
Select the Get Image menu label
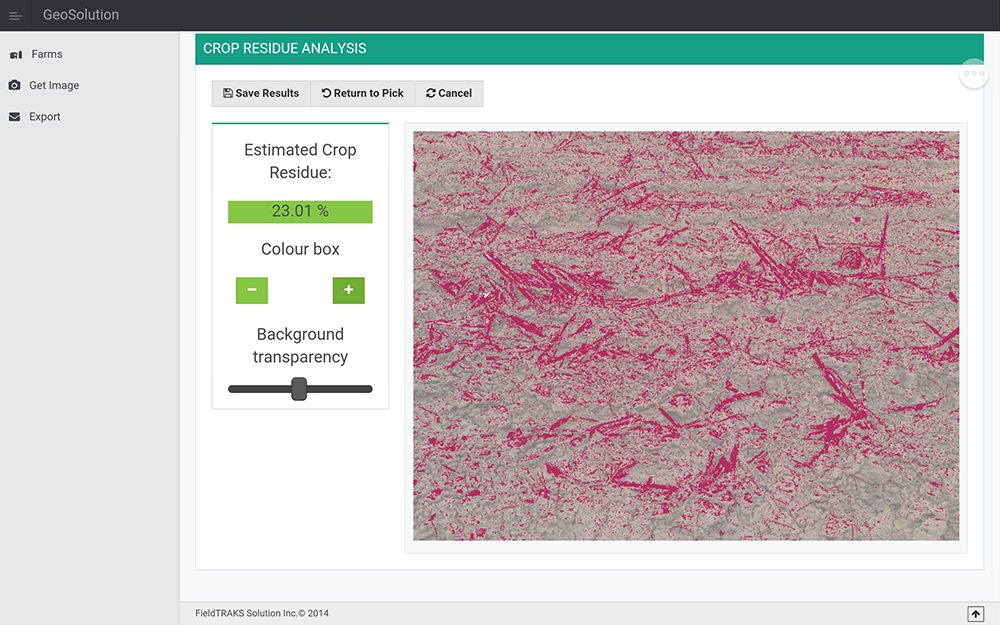point(54,86)
